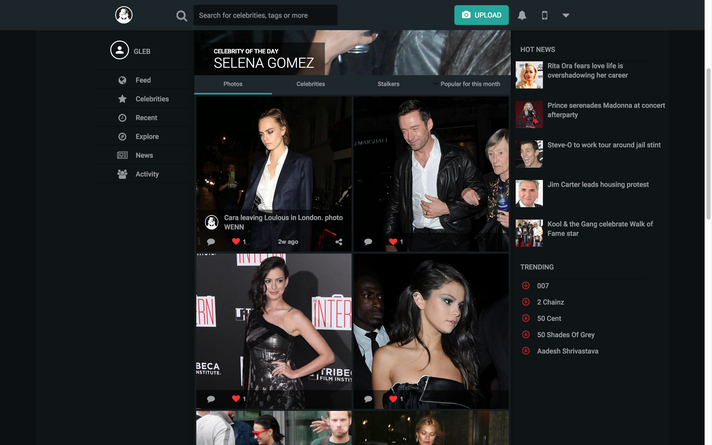This screenshot has height=445, width=712.
Task: Focus the celebrity search field
Action: click(x=265, y=16)
